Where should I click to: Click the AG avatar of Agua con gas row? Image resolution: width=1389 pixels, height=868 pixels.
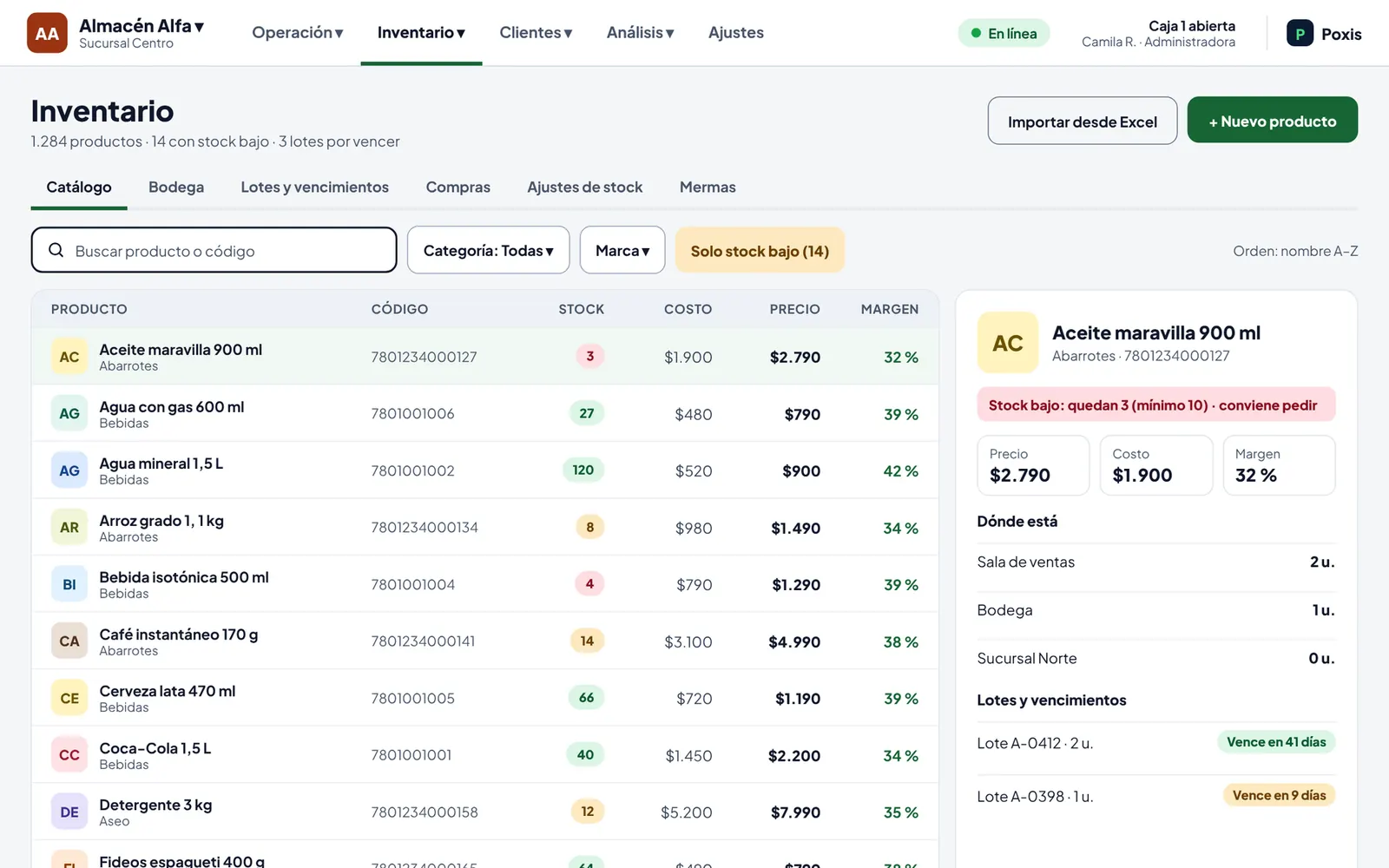(69, 413)
